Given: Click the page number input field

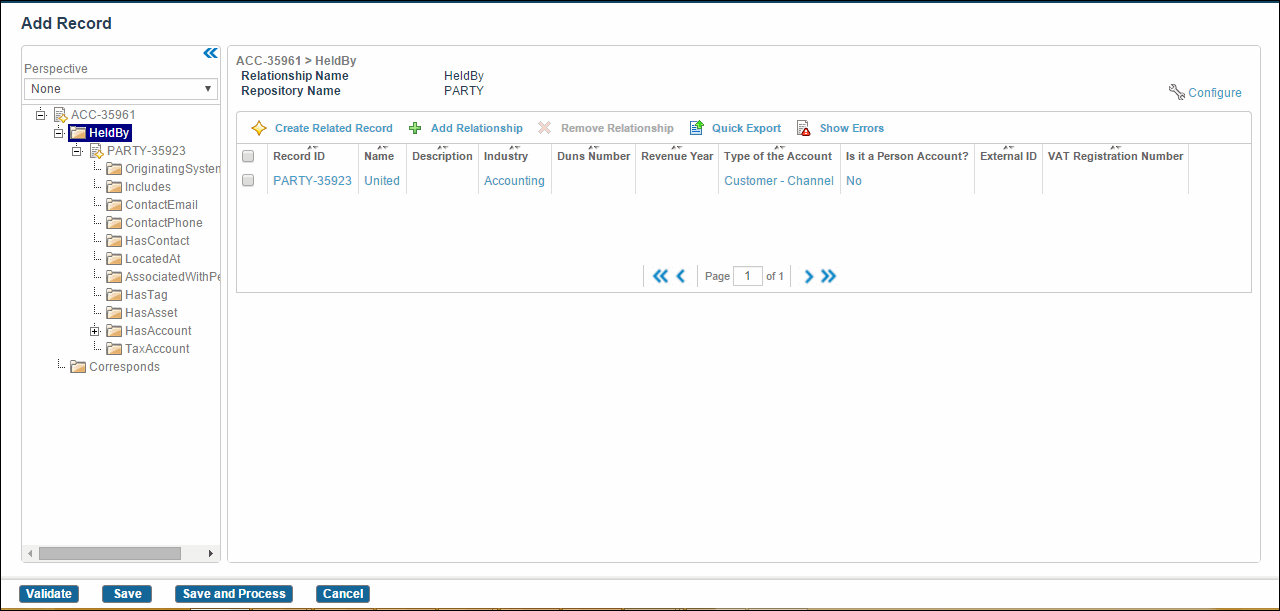Looking at the screenshot, I should 748,276.
